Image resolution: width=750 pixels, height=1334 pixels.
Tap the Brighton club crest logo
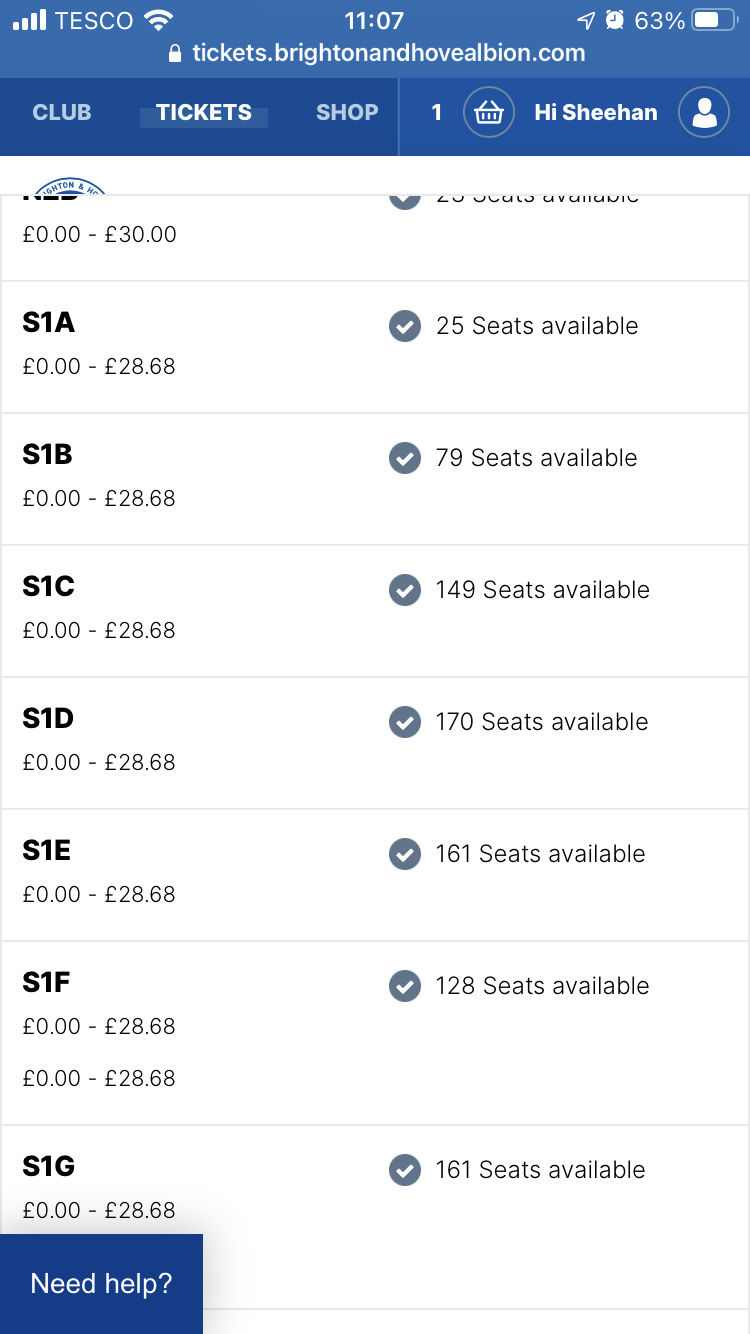tap(70, 188)
